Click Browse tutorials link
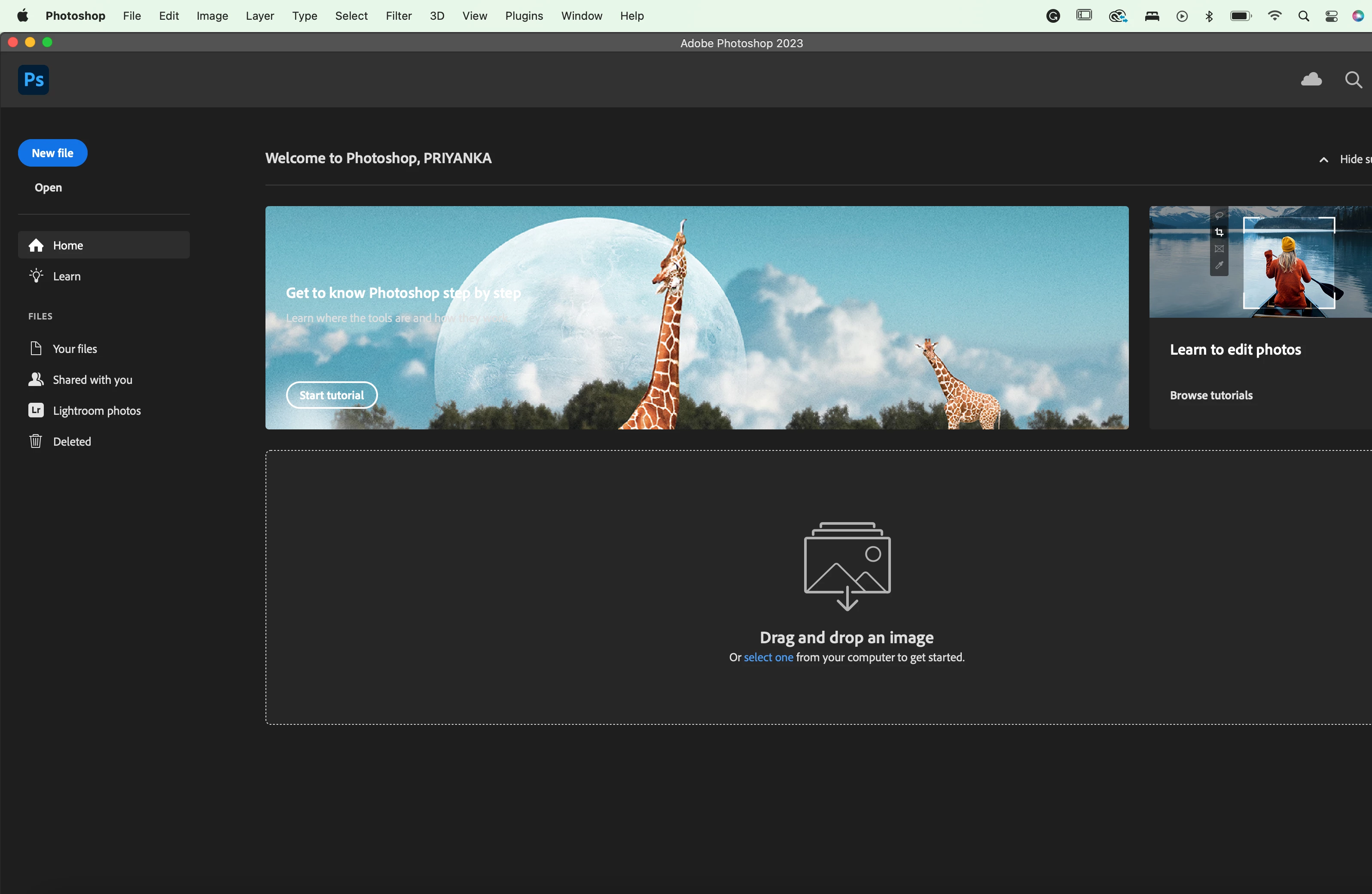Viewport: 1372px width, 894px height. [x=1211, y=395]
